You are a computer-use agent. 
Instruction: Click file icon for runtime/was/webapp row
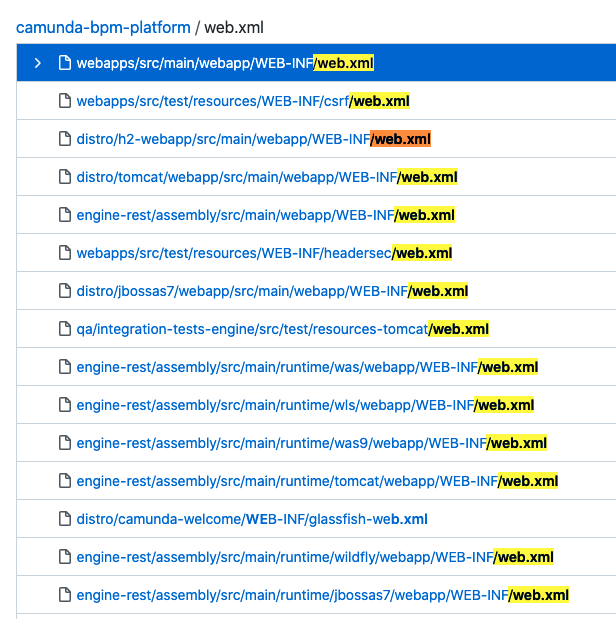(65, 367)
